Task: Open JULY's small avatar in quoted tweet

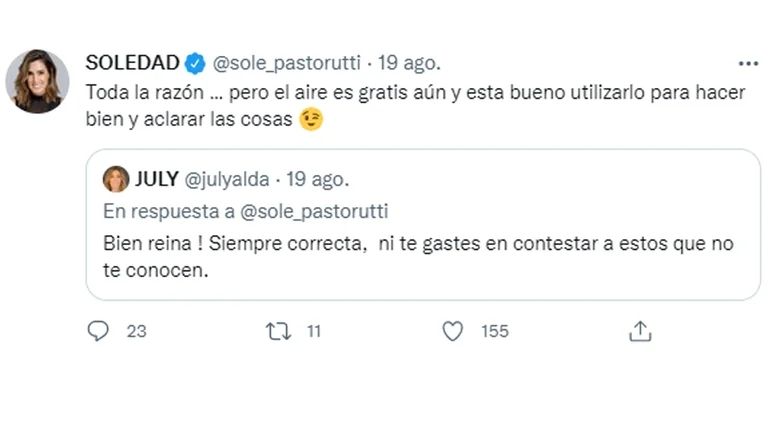Action: pos(116,179)
